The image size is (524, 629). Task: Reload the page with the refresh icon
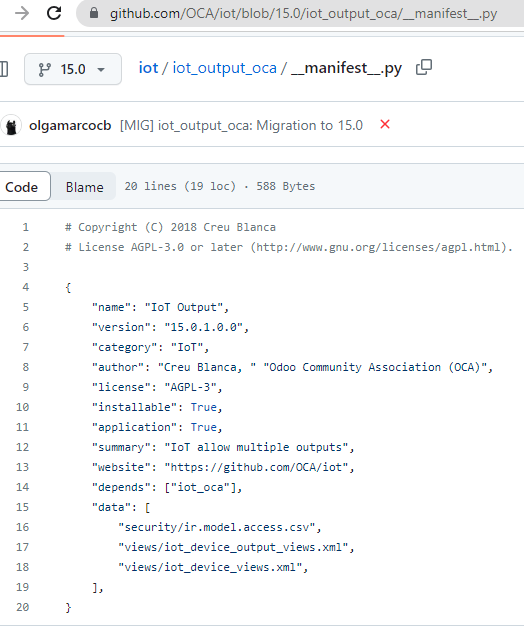(54, 13)
